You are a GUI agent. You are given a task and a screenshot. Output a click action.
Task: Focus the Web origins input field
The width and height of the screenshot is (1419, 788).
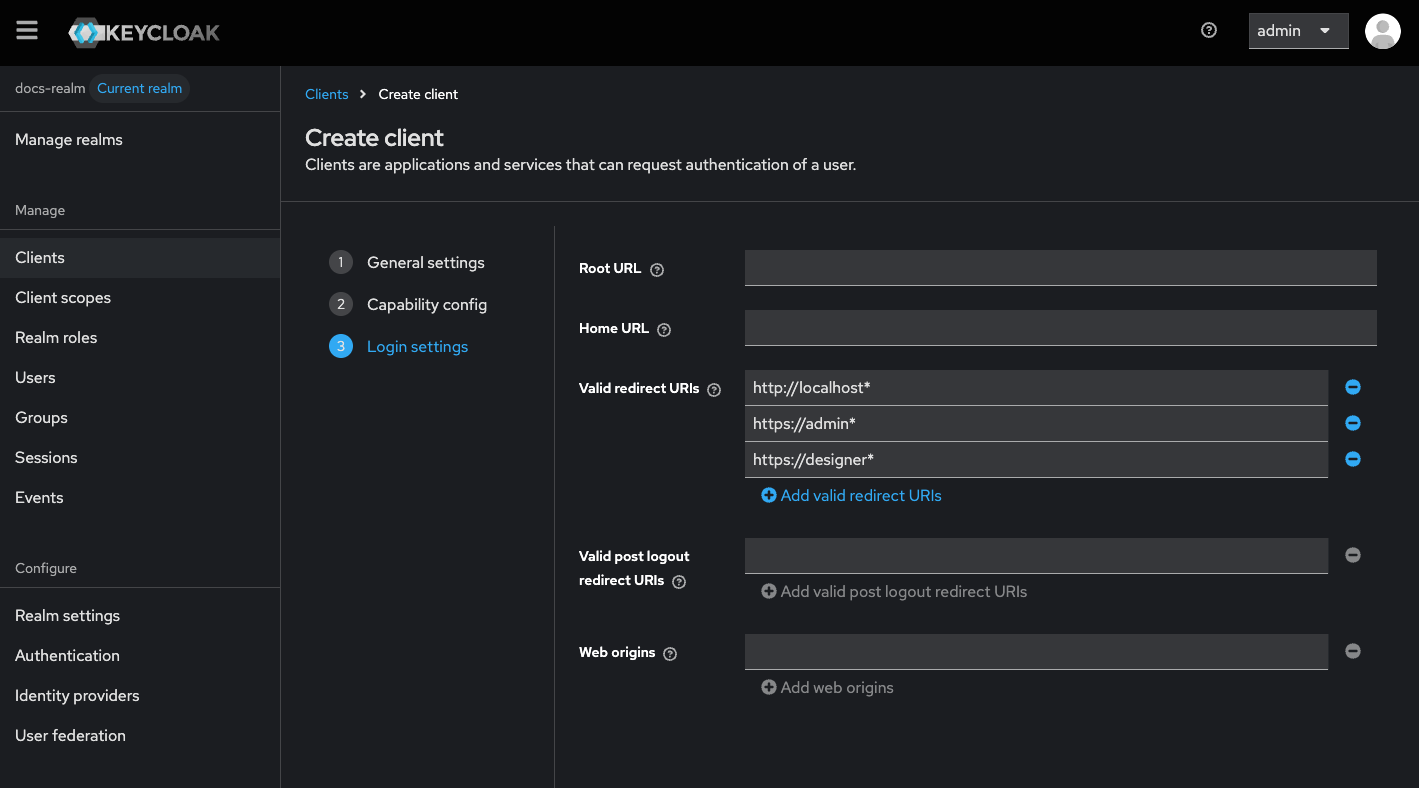click(x=1036, y=652)
